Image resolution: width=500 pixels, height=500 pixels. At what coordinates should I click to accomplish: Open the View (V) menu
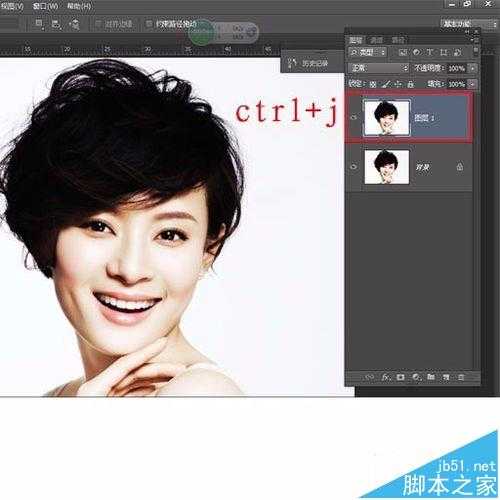pos(12,6)
